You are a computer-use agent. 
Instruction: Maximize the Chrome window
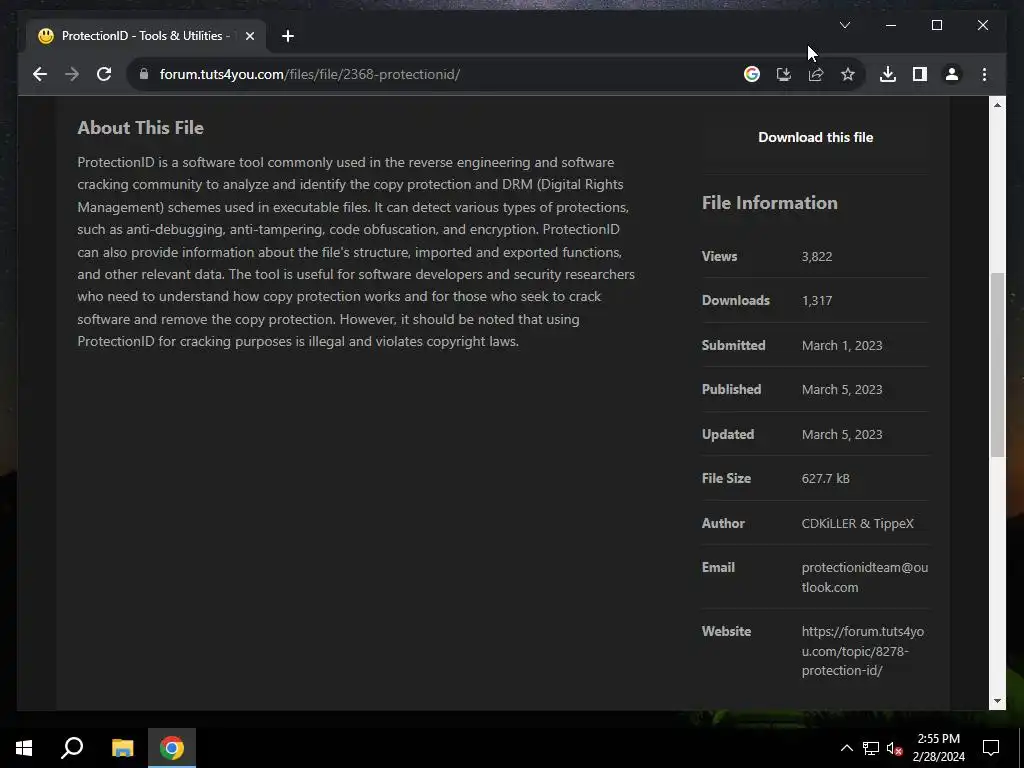[936, 25]
